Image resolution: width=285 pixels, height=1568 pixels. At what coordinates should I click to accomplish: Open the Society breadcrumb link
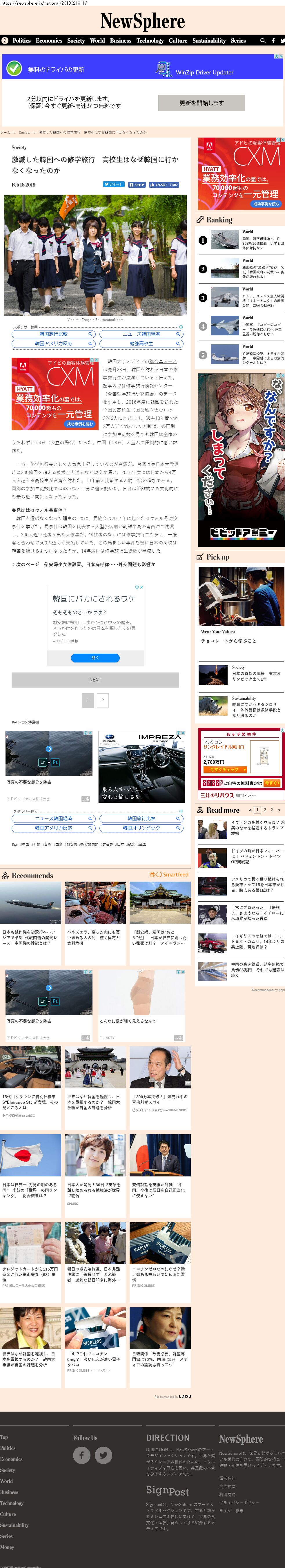point(24,132)
